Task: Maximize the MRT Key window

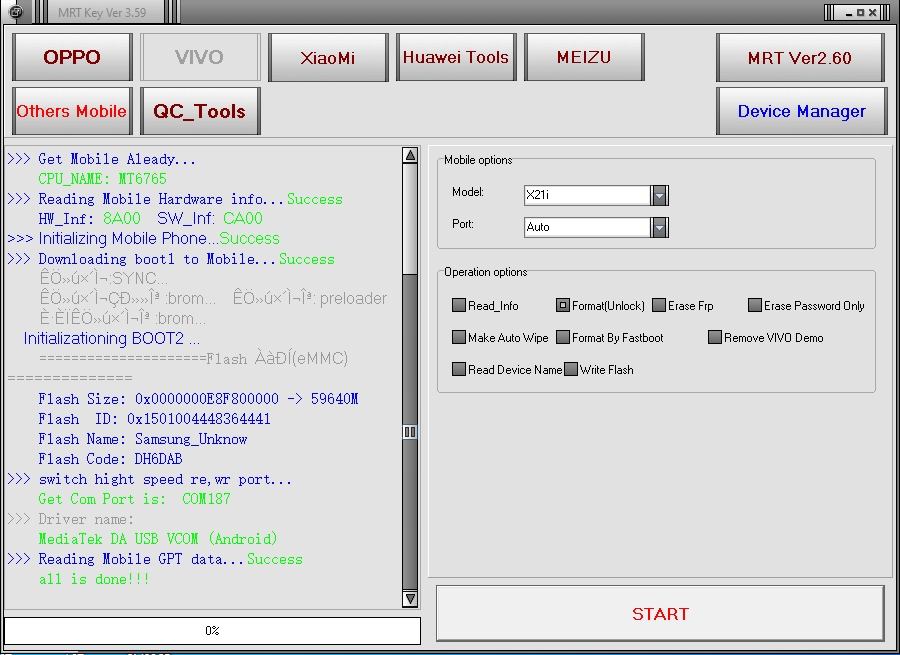Action: [860, 13]
